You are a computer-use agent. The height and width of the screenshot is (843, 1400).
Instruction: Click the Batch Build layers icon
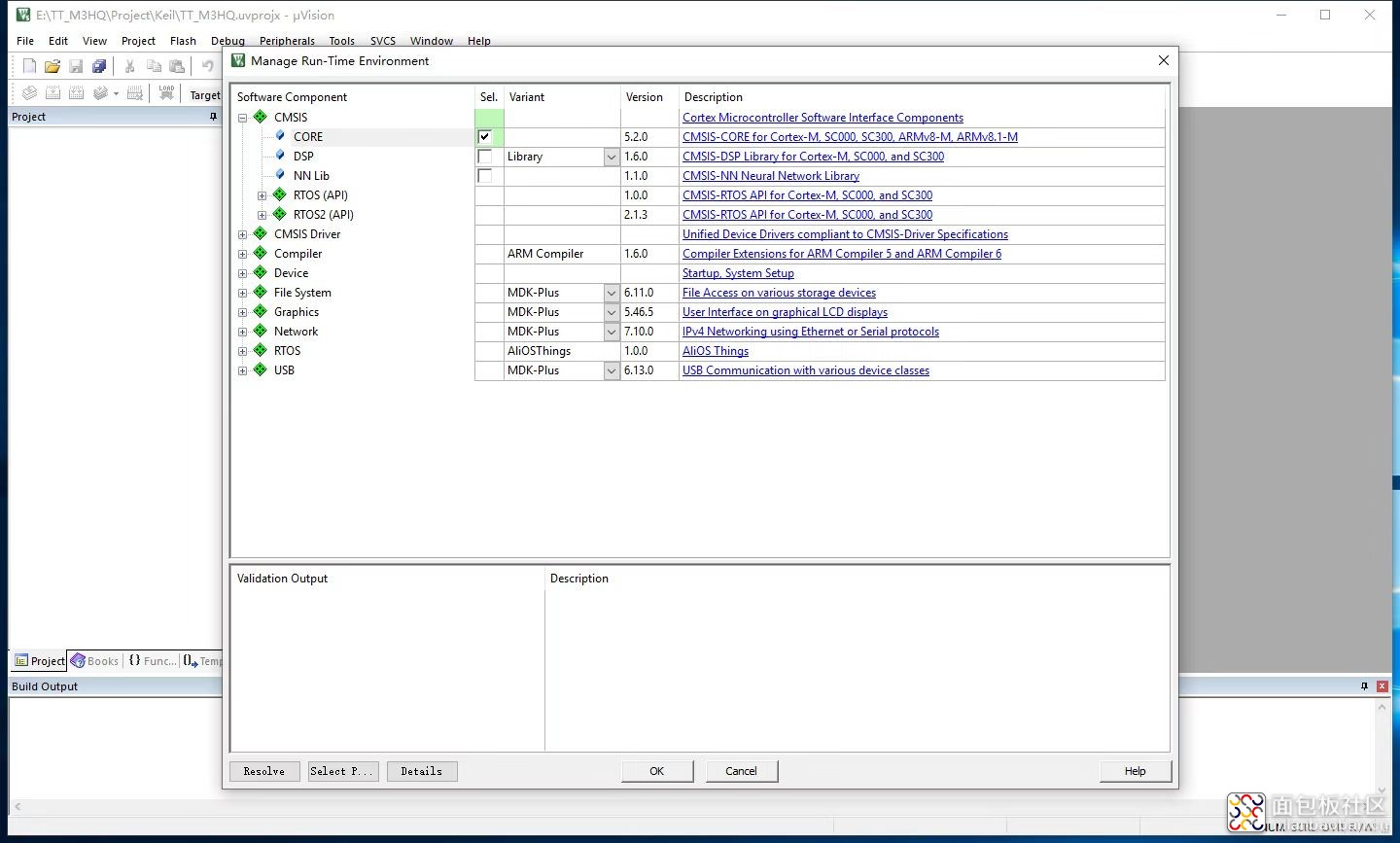pos(100,93)
